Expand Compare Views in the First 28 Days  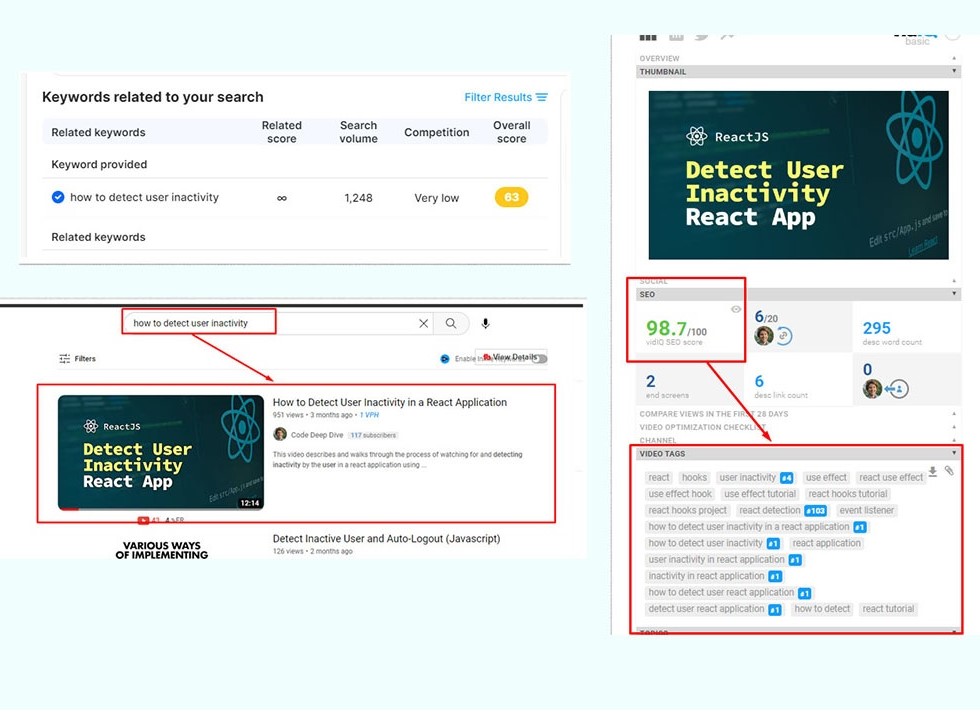click(713, 414)
